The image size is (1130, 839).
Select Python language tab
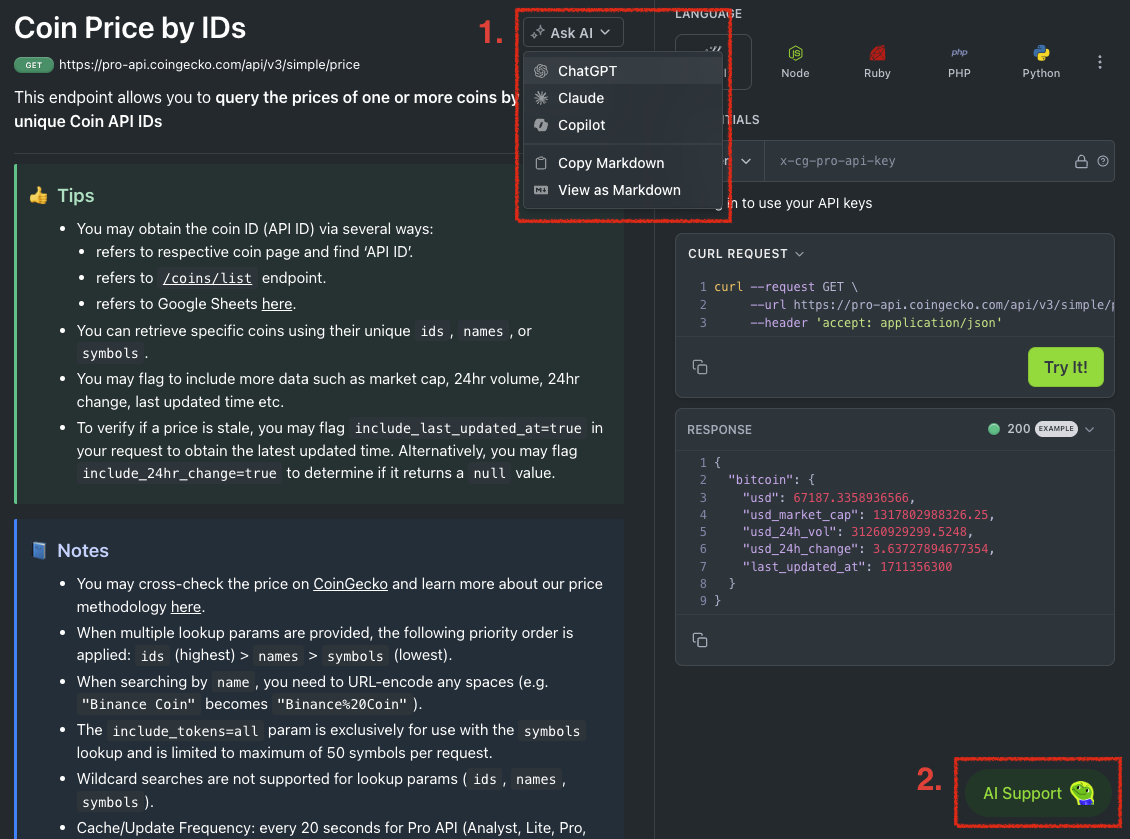pos(1041,62)
